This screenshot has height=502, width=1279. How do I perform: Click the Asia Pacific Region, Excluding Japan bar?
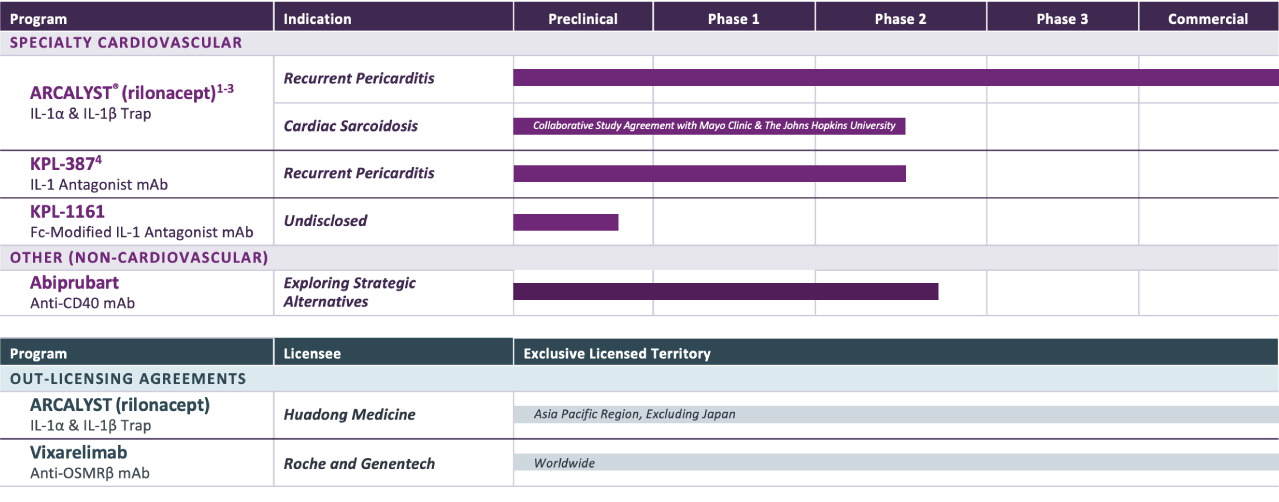click(x=896, y=414)
